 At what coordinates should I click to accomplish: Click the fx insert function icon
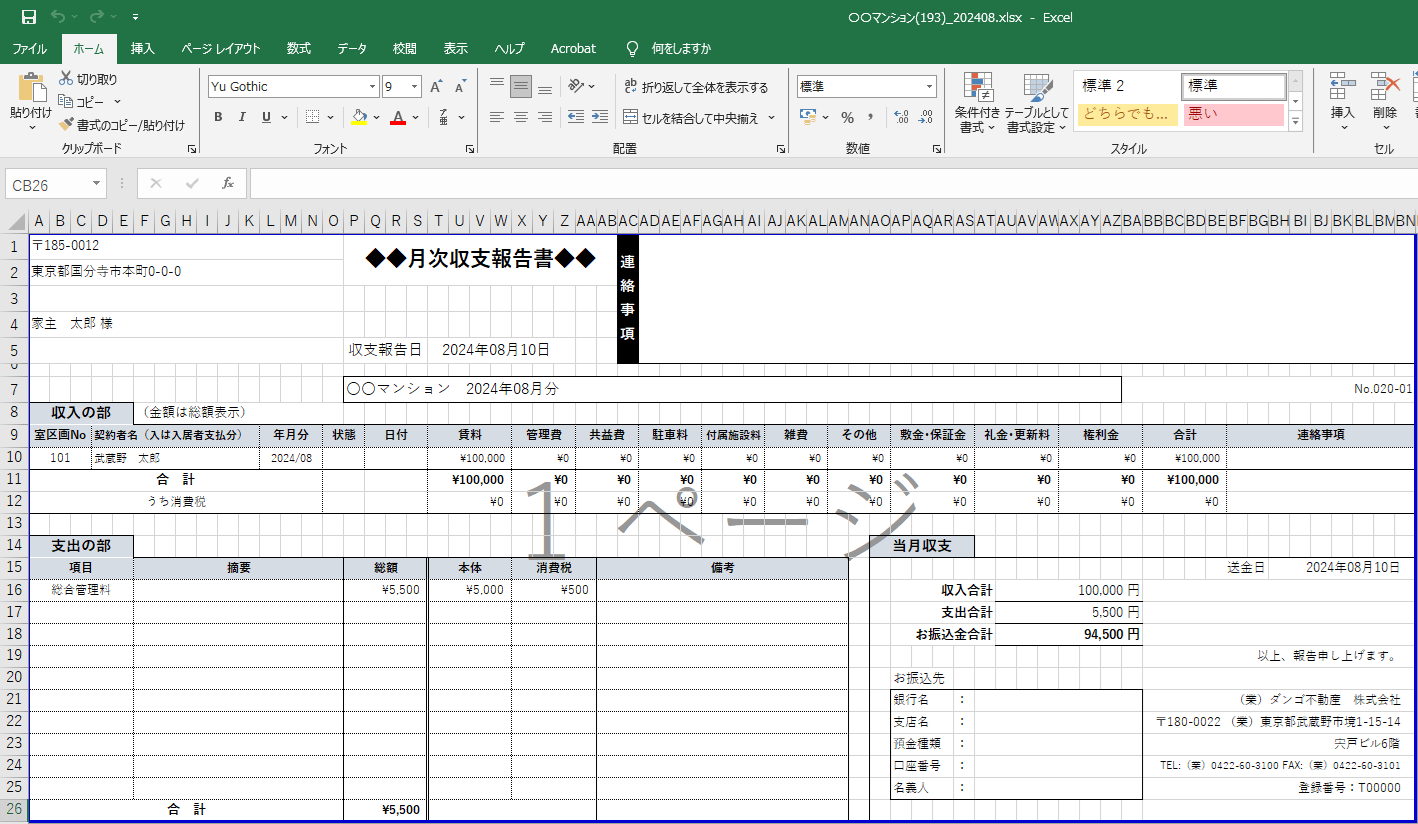coord(228,184)
